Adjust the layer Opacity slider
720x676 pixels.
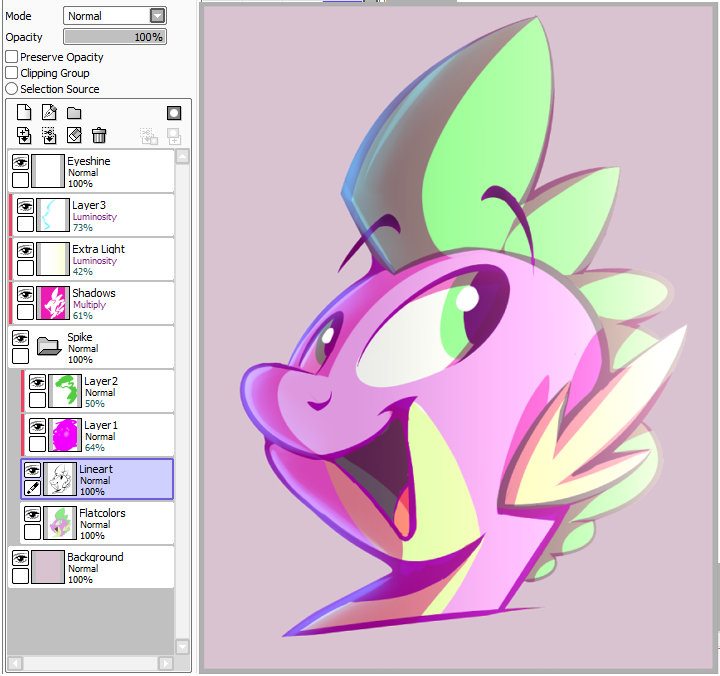(115, 37)
